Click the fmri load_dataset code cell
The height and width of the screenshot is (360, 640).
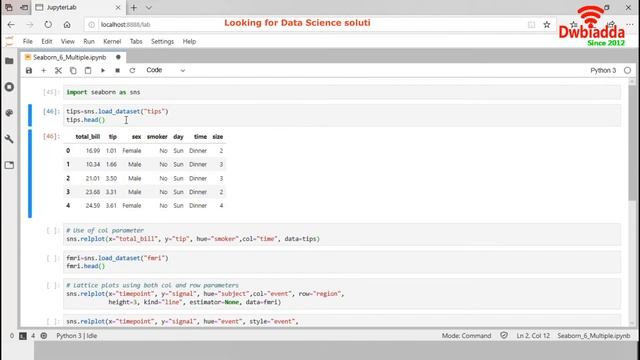point(342,262)
